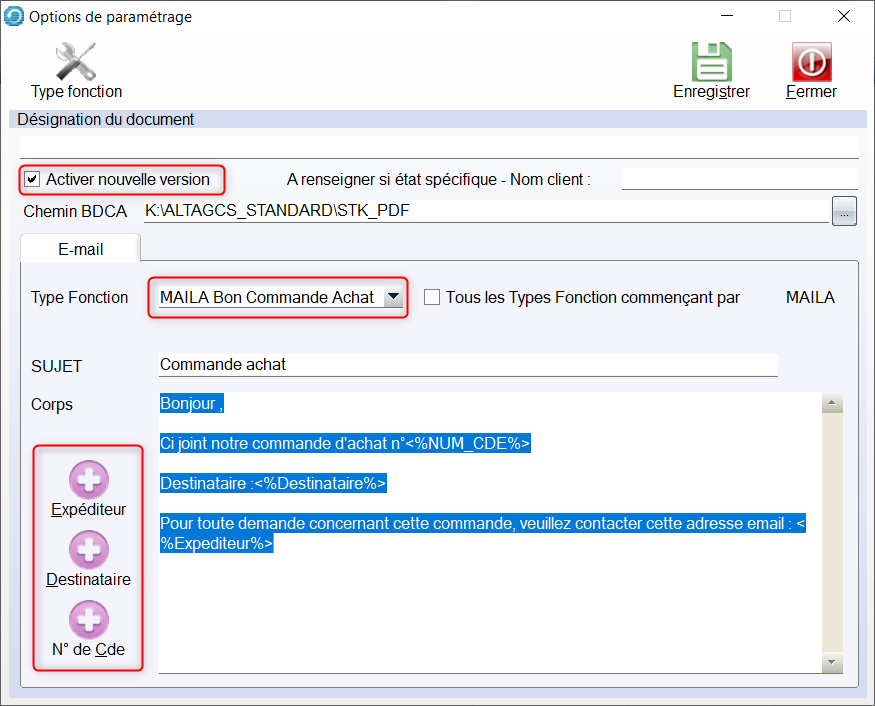Click the red Fermer power icon
This screenshot has height=706, width=875.
coord(811,61)
